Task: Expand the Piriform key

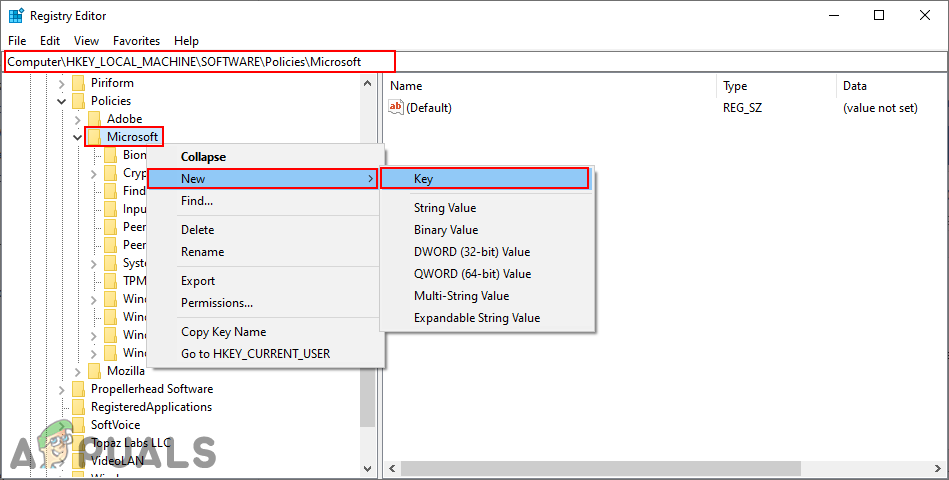Action: click(x=62, y=84)
